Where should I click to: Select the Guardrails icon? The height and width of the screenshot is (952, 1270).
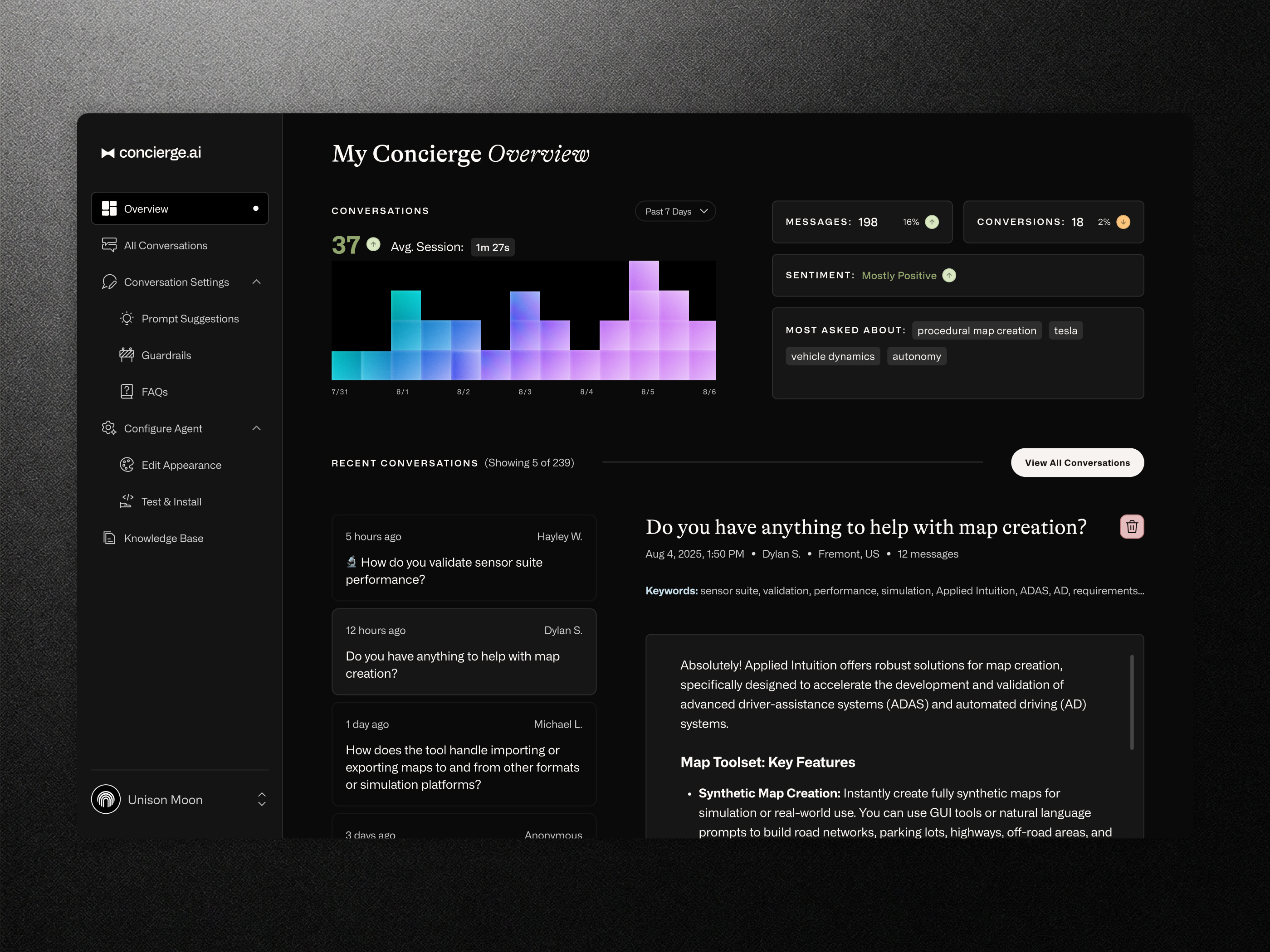coord(126,355)
